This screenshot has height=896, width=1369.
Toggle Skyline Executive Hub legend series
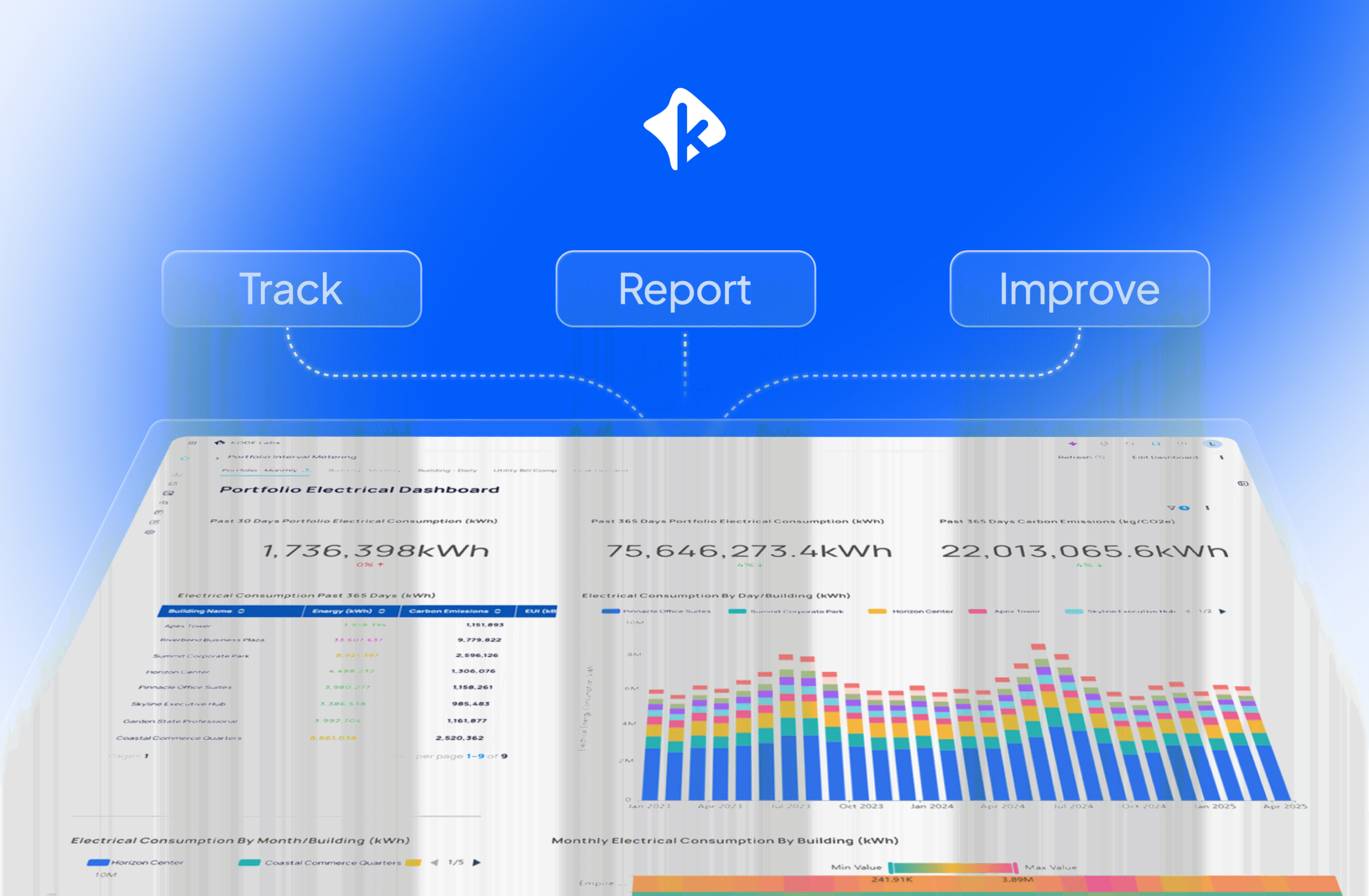1120,611
